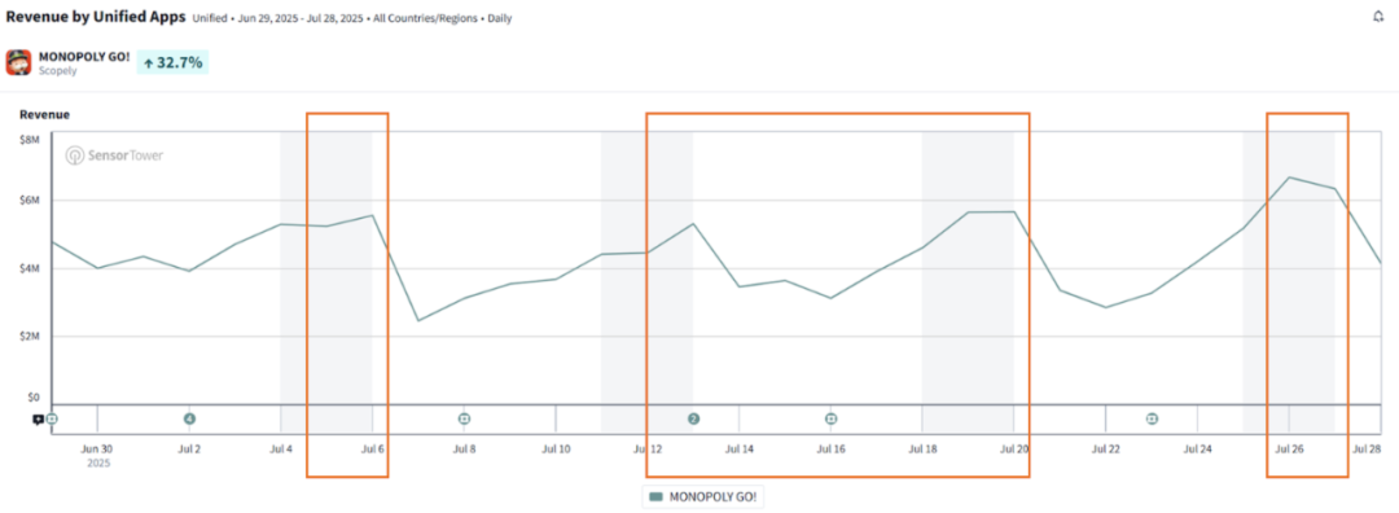Toggle the MONOPOLY GO! legend series label

[x=710, y=496]
